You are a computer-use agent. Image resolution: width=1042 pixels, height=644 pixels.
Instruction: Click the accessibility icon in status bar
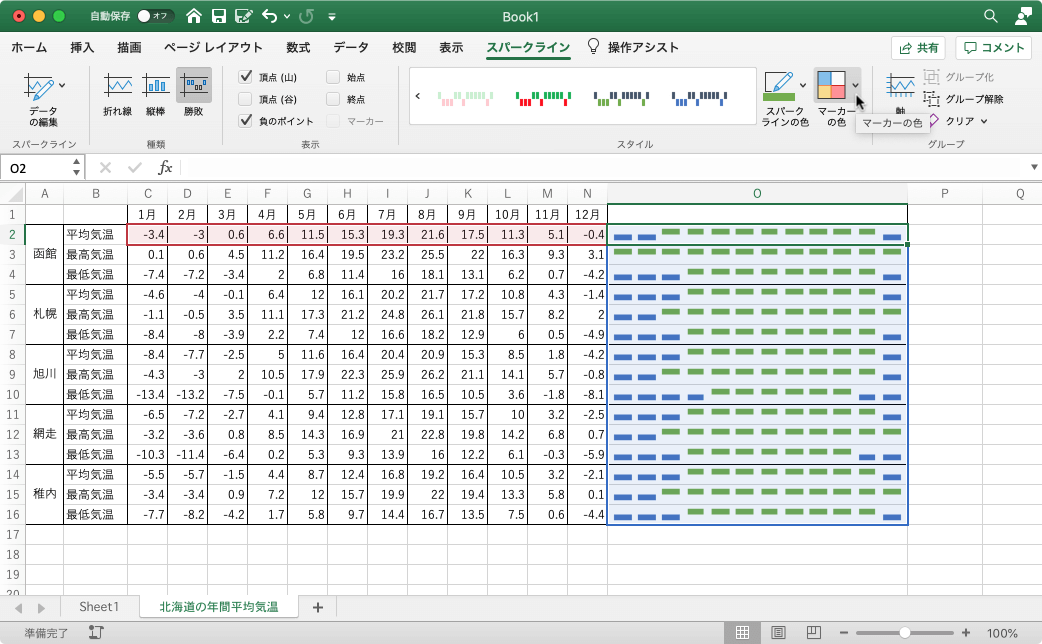96,633
